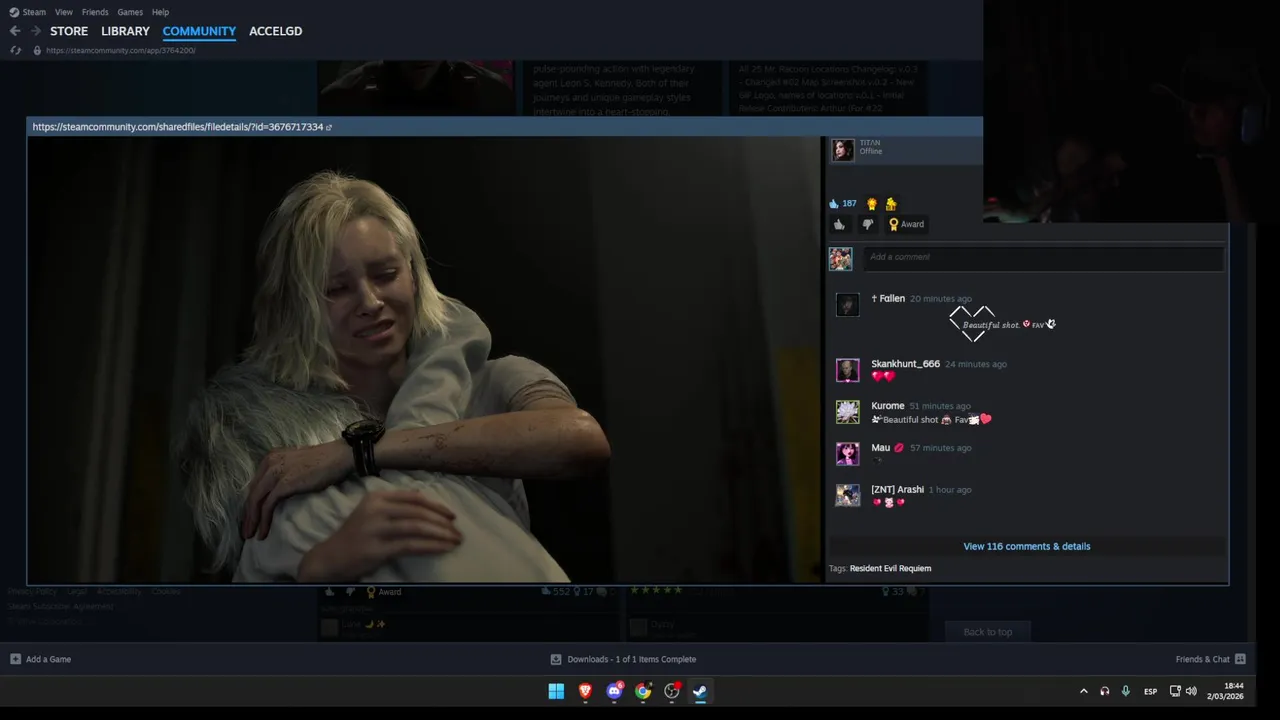This screenshot has width=1280, height=720.
Task: View 116 comments & details
Action: [x=1027, y=546]
